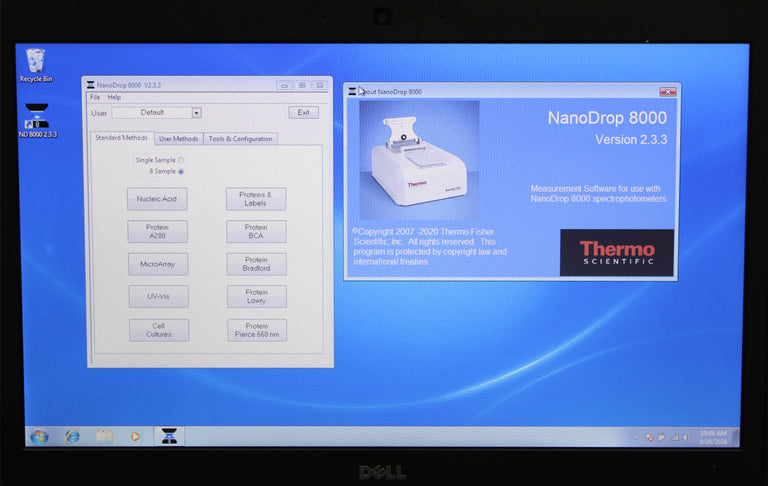Open the Help menu

[x=114, y=97]
